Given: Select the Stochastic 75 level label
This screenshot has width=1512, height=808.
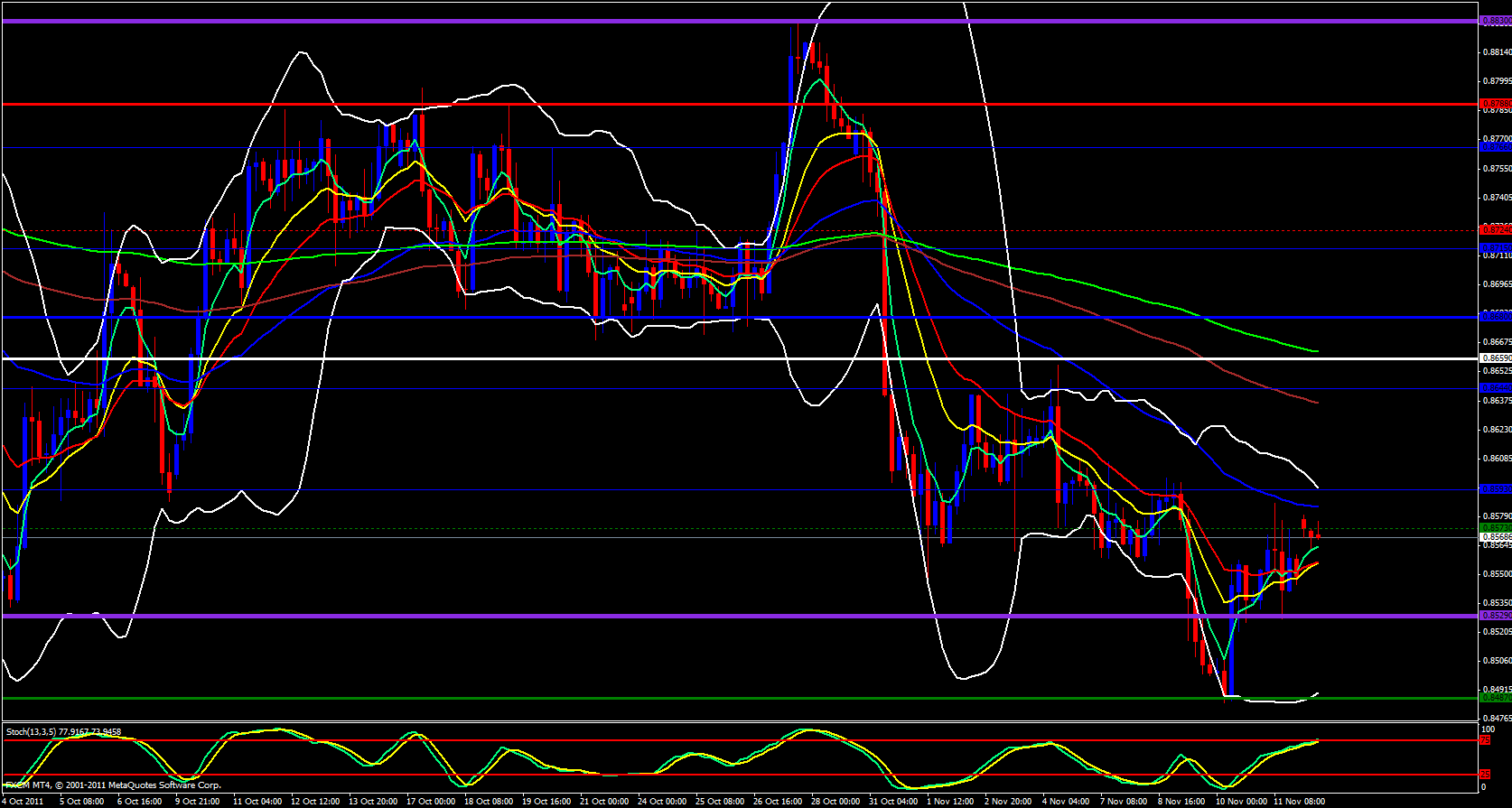Looking at the screenshot, I should (x=1484, y=740).
